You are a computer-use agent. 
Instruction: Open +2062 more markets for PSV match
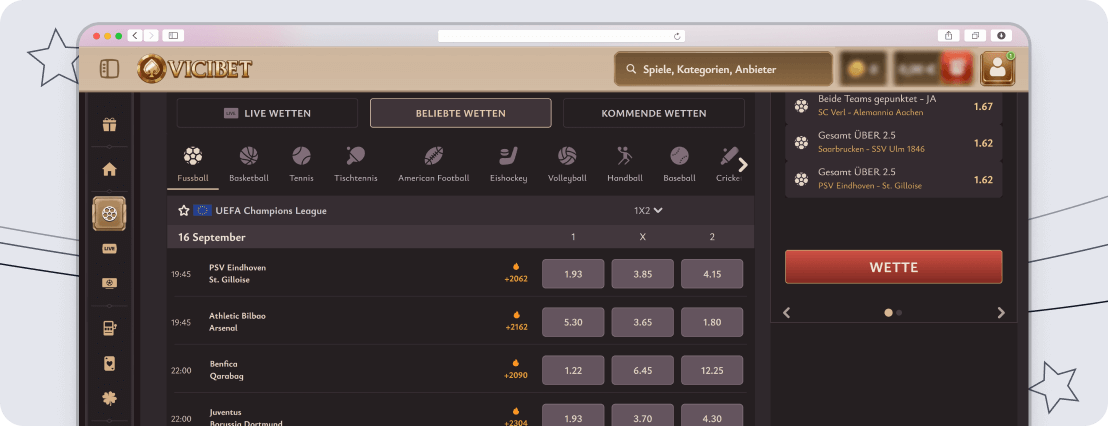point(516,273)
